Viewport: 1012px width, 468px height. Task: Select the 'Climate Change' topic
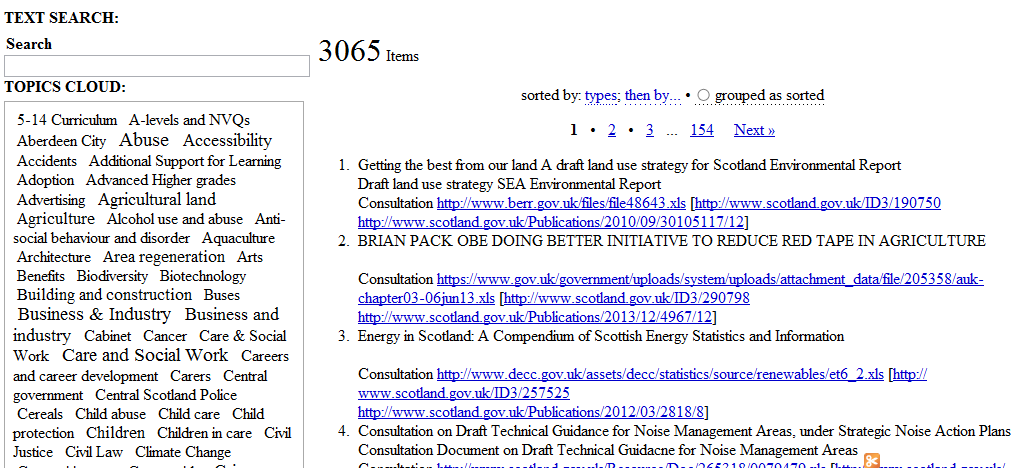pyautogui.click(x=183, y=452)
